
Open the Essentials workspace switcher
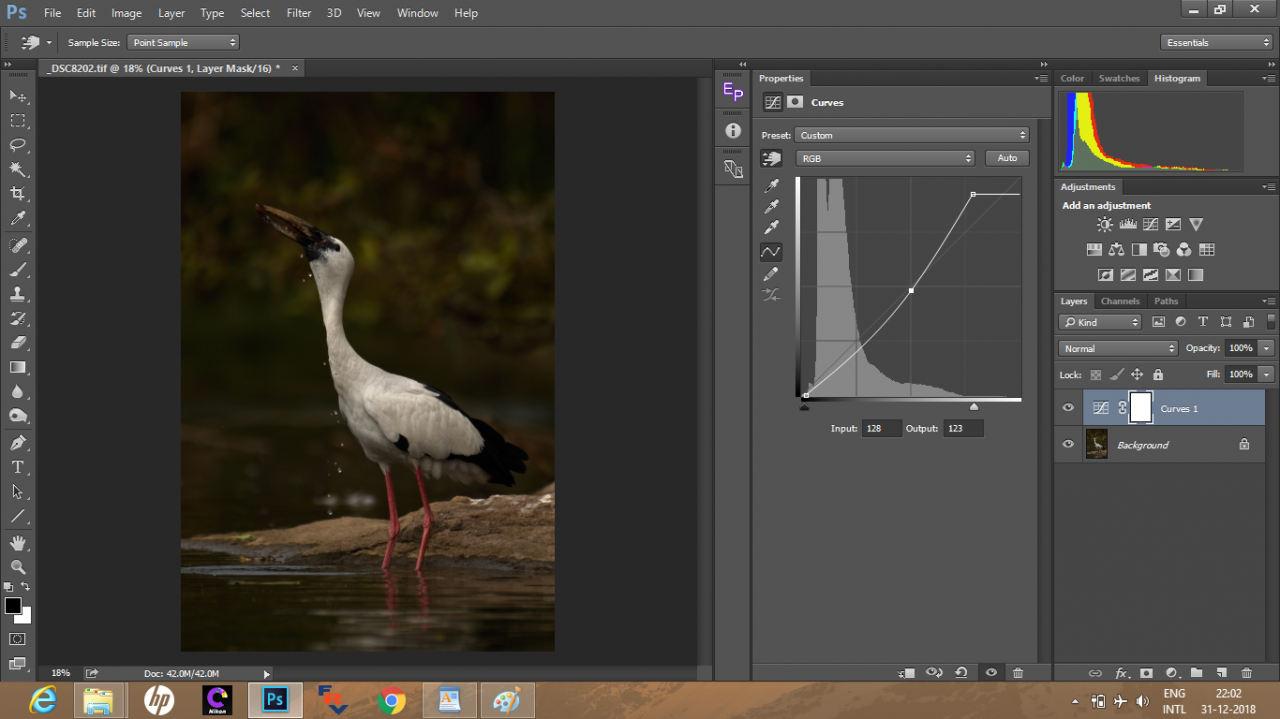point(1216,42)
